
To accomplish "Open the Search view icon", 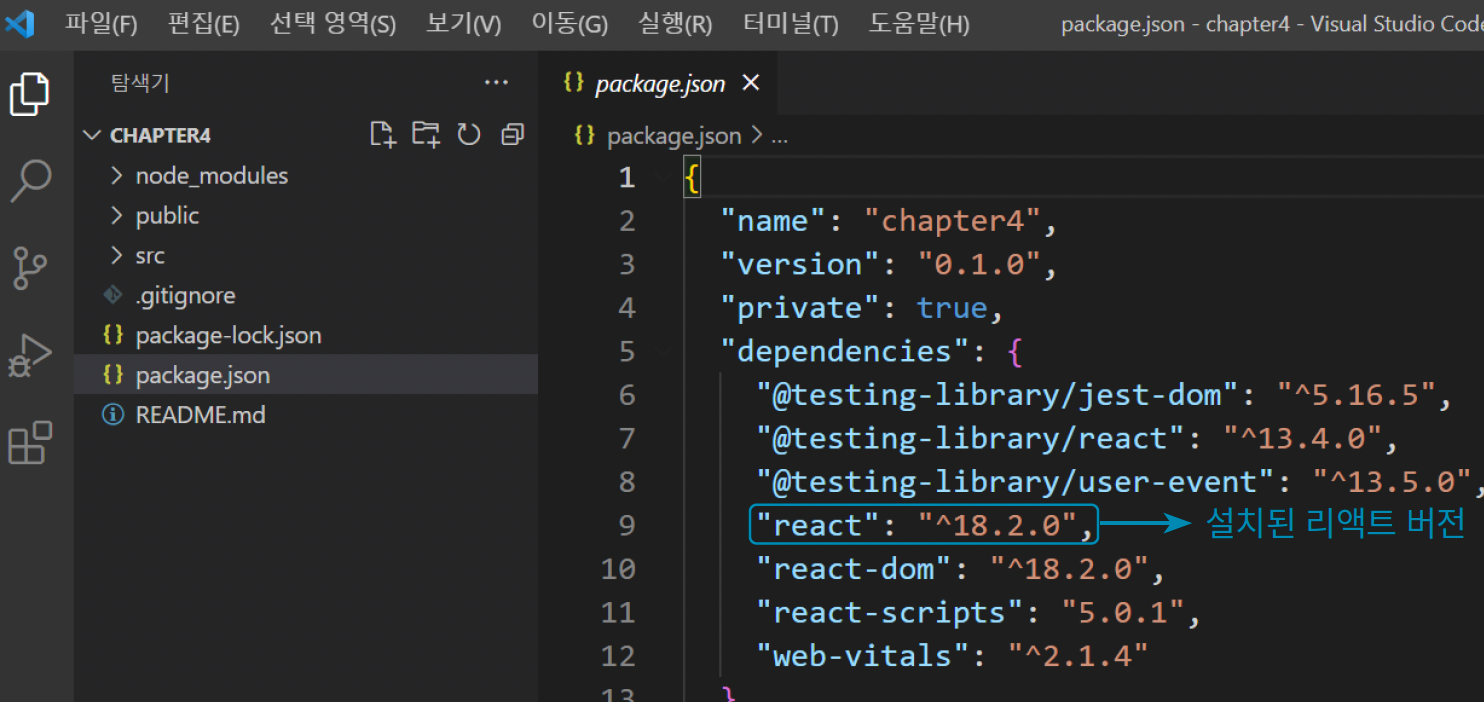I will tap(30, 181).
